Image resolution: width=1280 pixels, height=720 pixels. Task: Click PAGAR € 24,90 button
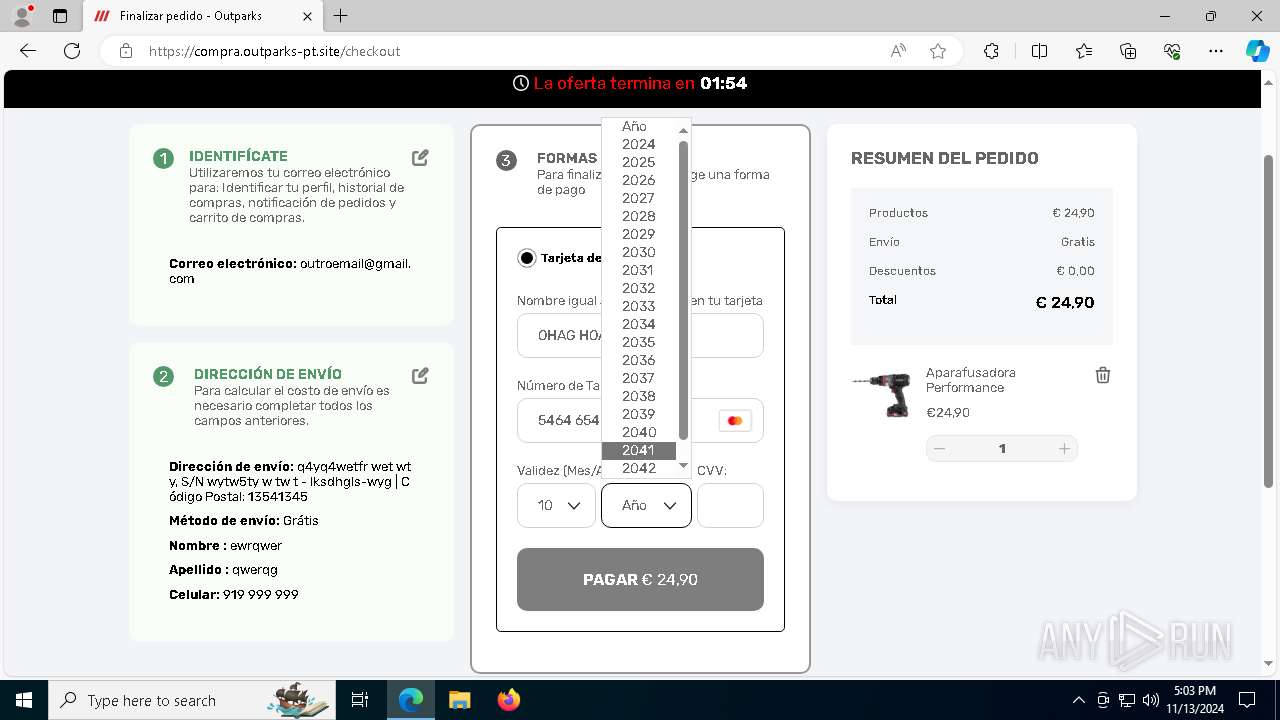[640, 579]
